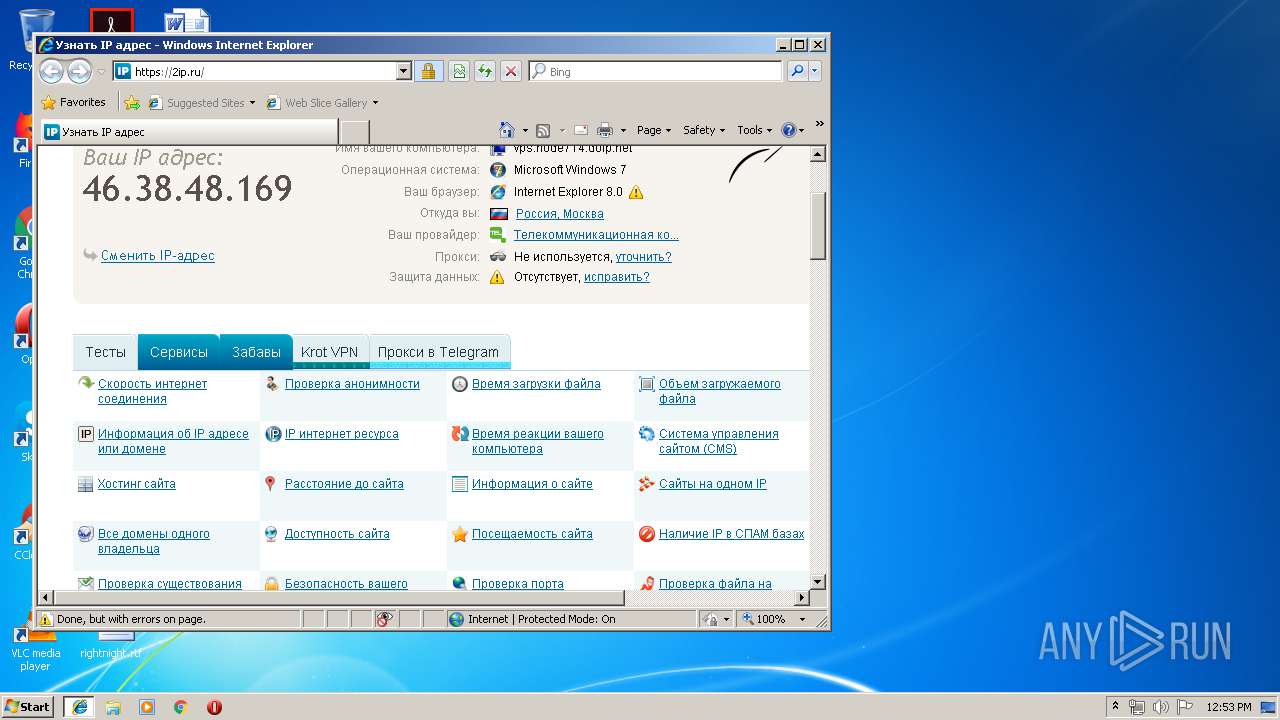Open the recent pages dropdown arrow
Viewport: 1280px width, 720px height.
pos(101,72)
